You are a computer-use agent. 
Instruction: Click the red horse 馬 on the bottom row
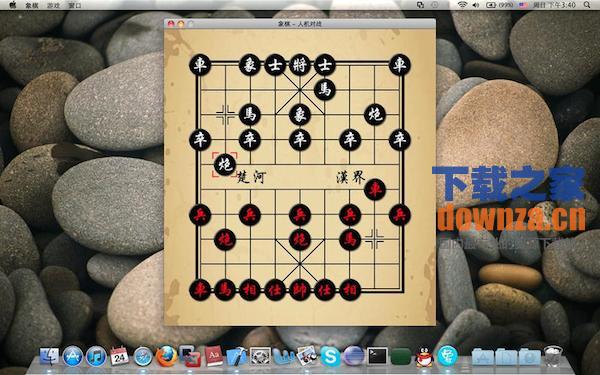point(225,290)
